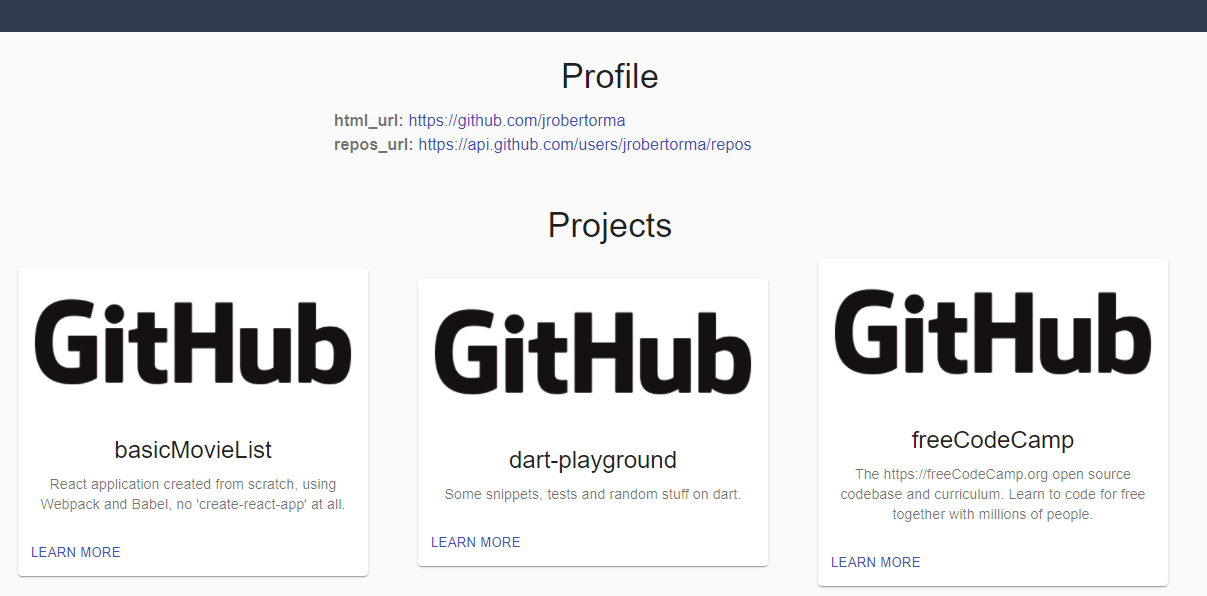Click the GitHub logo on basicMovieList card
The image size is (1207, 596).
coord(193,342)
